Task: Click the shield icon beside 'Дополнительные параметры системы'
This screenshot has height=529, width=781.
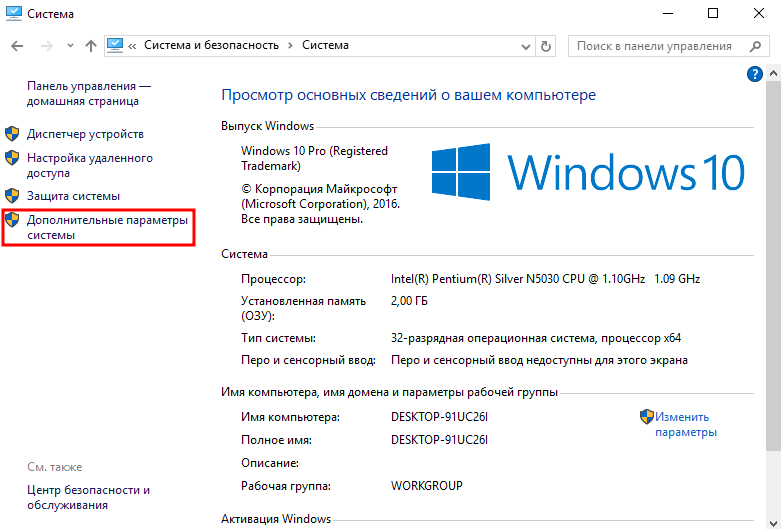Action: tap(12, 220)
